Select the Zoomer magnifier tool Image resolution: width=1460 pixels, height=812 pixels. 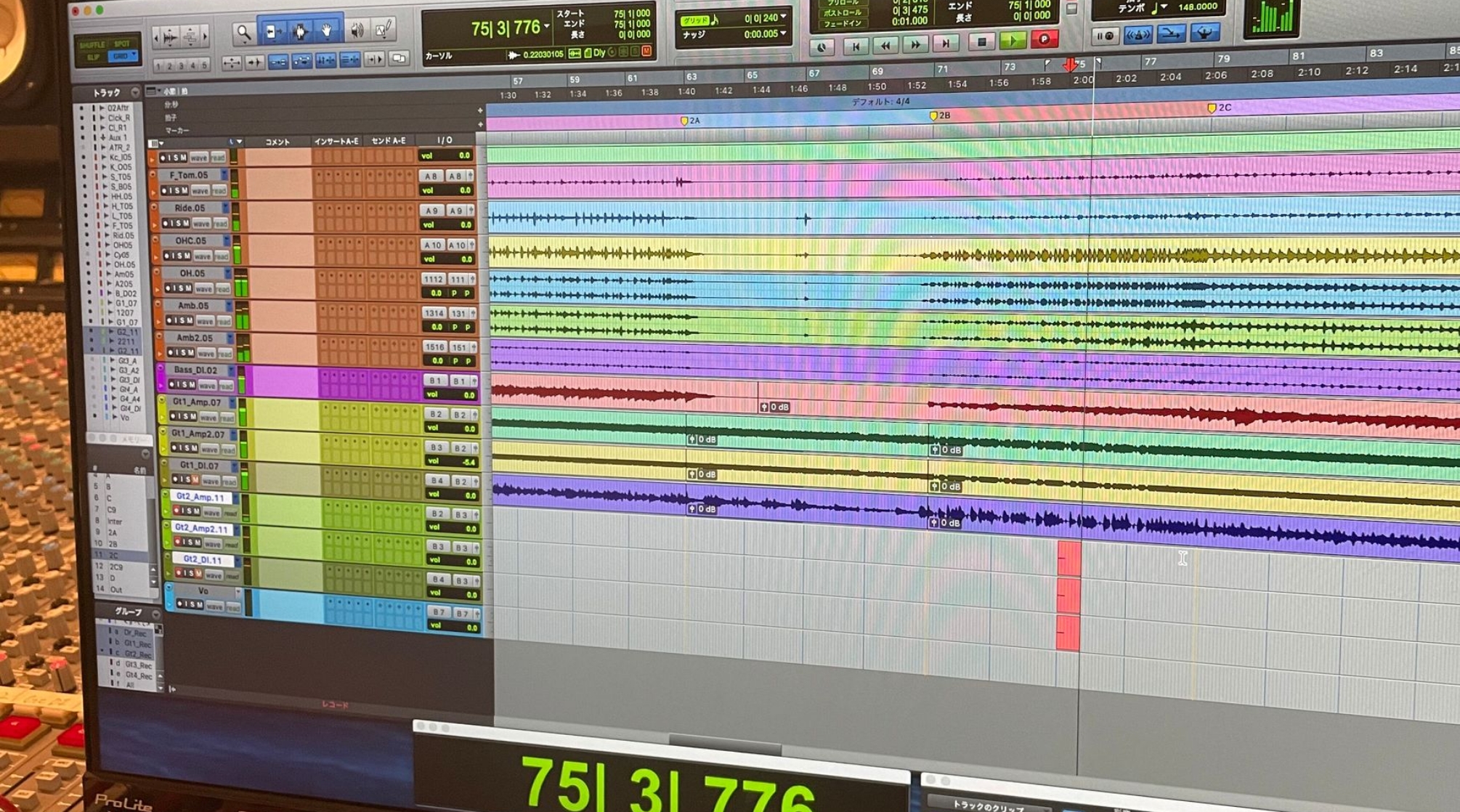coord(243,33)
